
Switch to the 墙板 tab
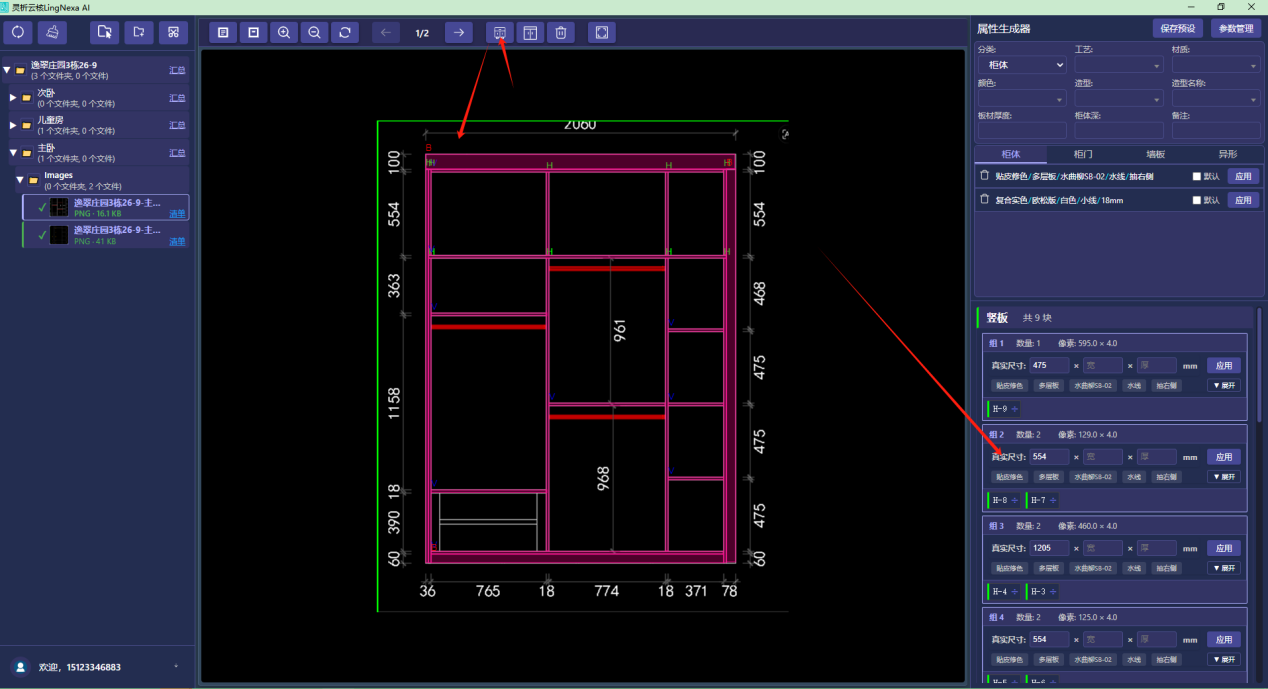1155,154
